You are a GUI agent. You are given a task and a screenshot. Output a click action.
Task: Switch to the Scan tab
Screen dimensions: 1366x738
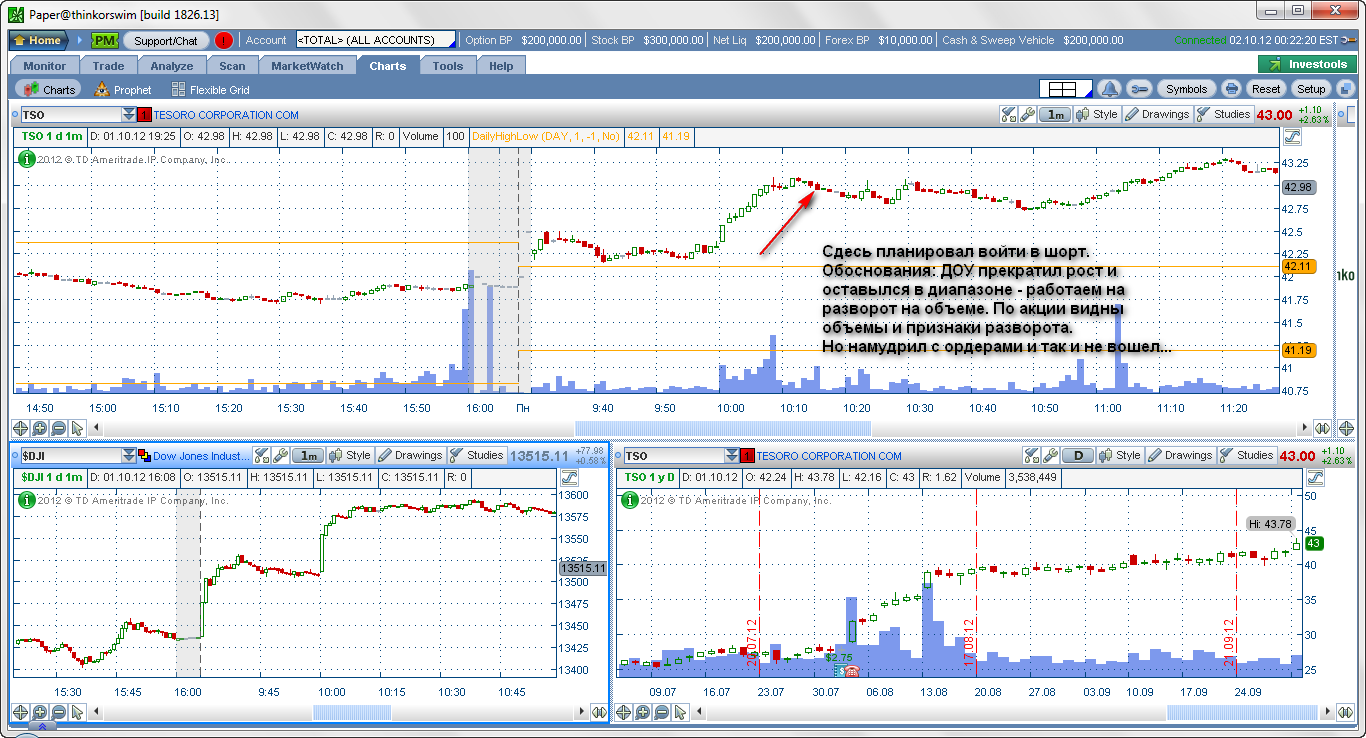pyautogui.click(x=232, y=66)
